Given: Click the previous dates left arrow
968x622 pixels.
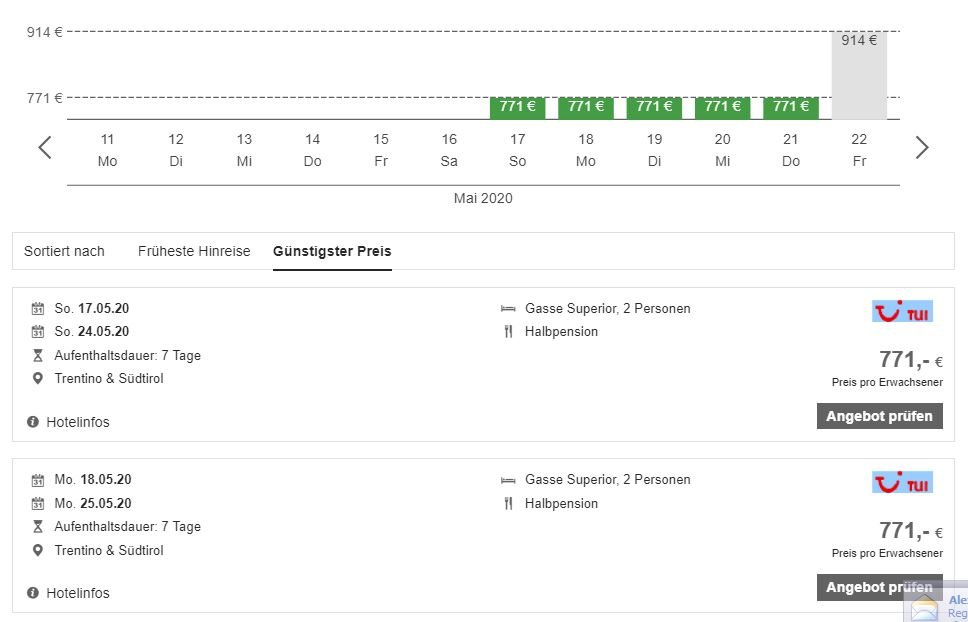Looking at the screenshot, I should point(45,148).
